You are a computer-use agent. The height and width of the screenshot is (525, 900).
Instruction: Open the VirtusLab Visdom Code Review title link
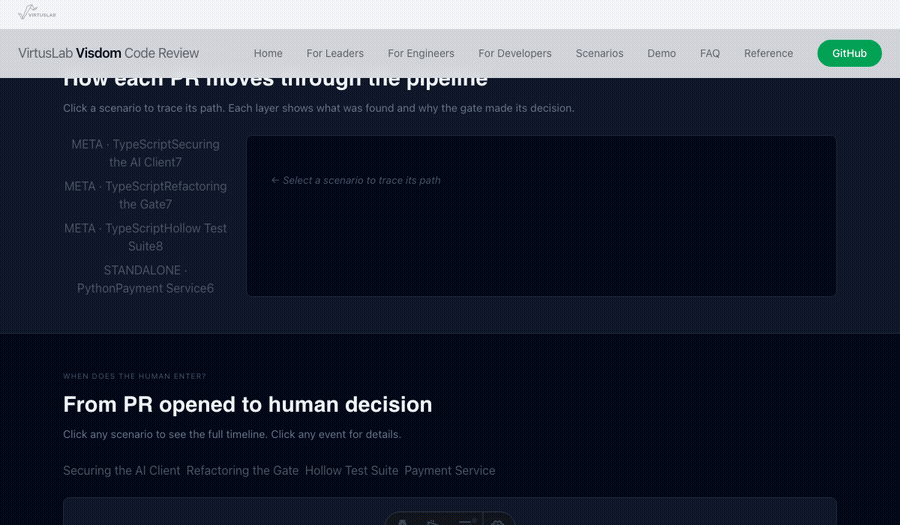(109, 53)
